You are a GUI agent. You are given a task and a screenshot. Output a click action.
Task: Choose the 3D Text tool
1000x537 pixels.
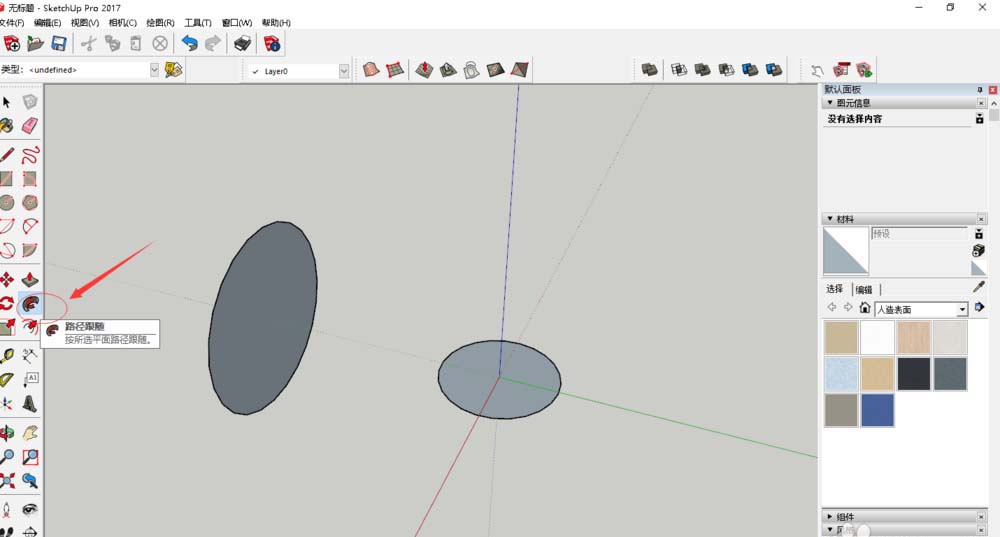tap(29, 403)
